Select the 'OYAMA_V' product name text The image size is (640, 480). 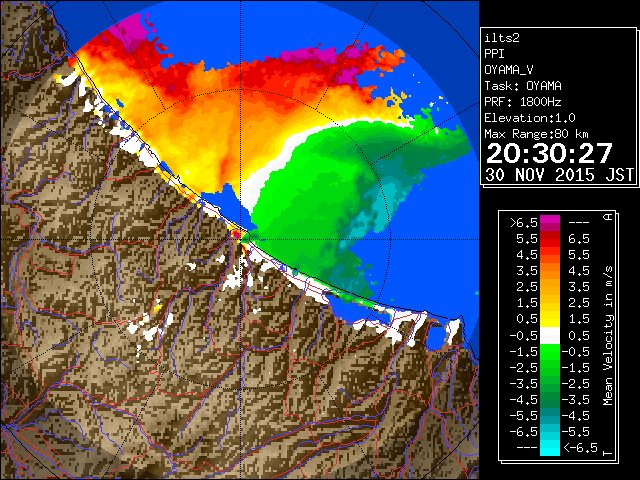pyautogui.click(x=509, y=70)
